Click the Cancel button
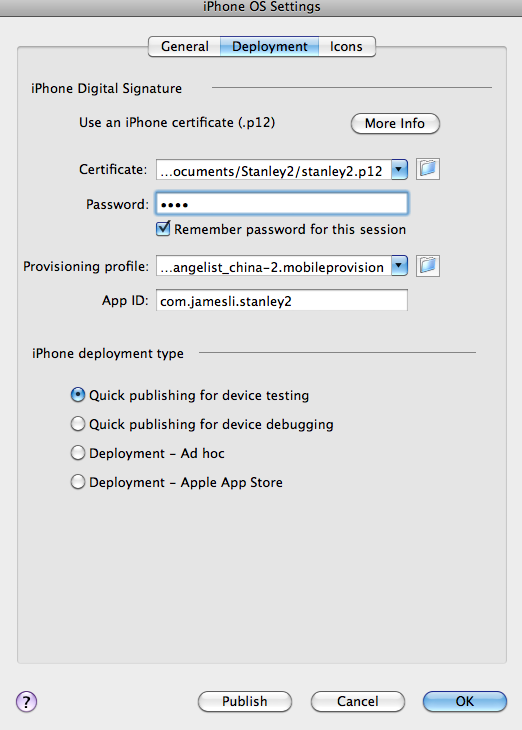 (x=358, y=701)
